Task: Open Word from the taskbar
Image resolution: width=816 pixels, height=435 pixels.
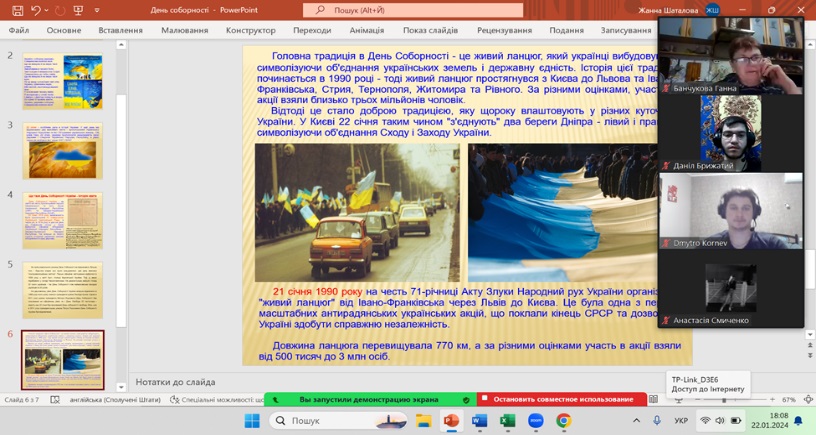Action: pyautogui.click(x=479, y=420)
